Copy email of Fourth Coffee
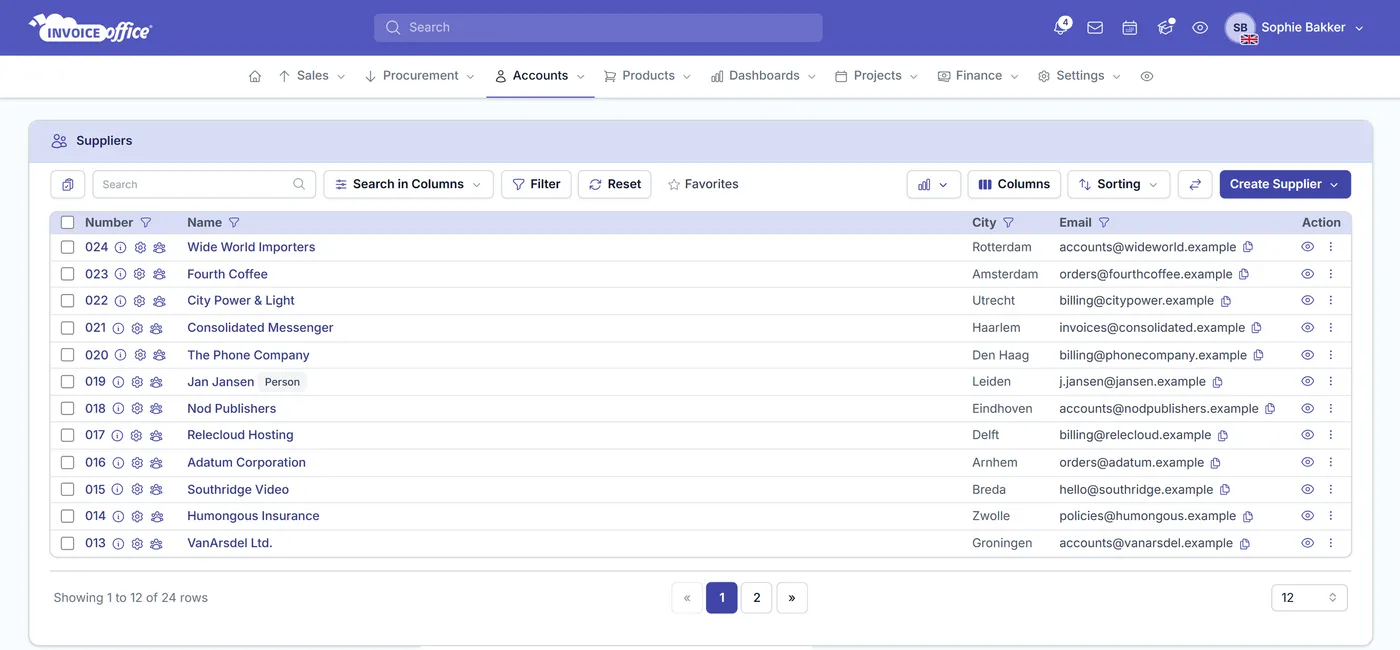Image resolution: width=1400 pixels, height=650 pixels. (x=1244, y=274)
